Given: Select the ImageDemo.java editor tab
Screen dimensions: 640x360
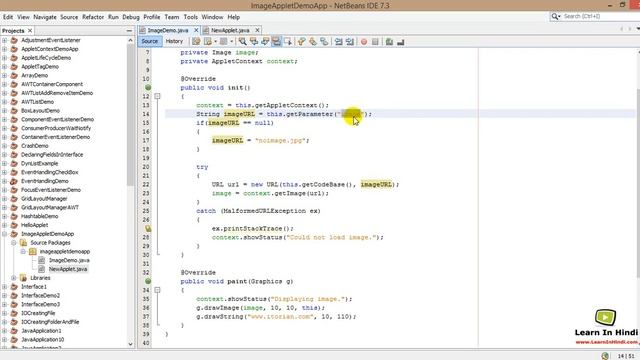Looking at the screenshot, I should [168, 30].
